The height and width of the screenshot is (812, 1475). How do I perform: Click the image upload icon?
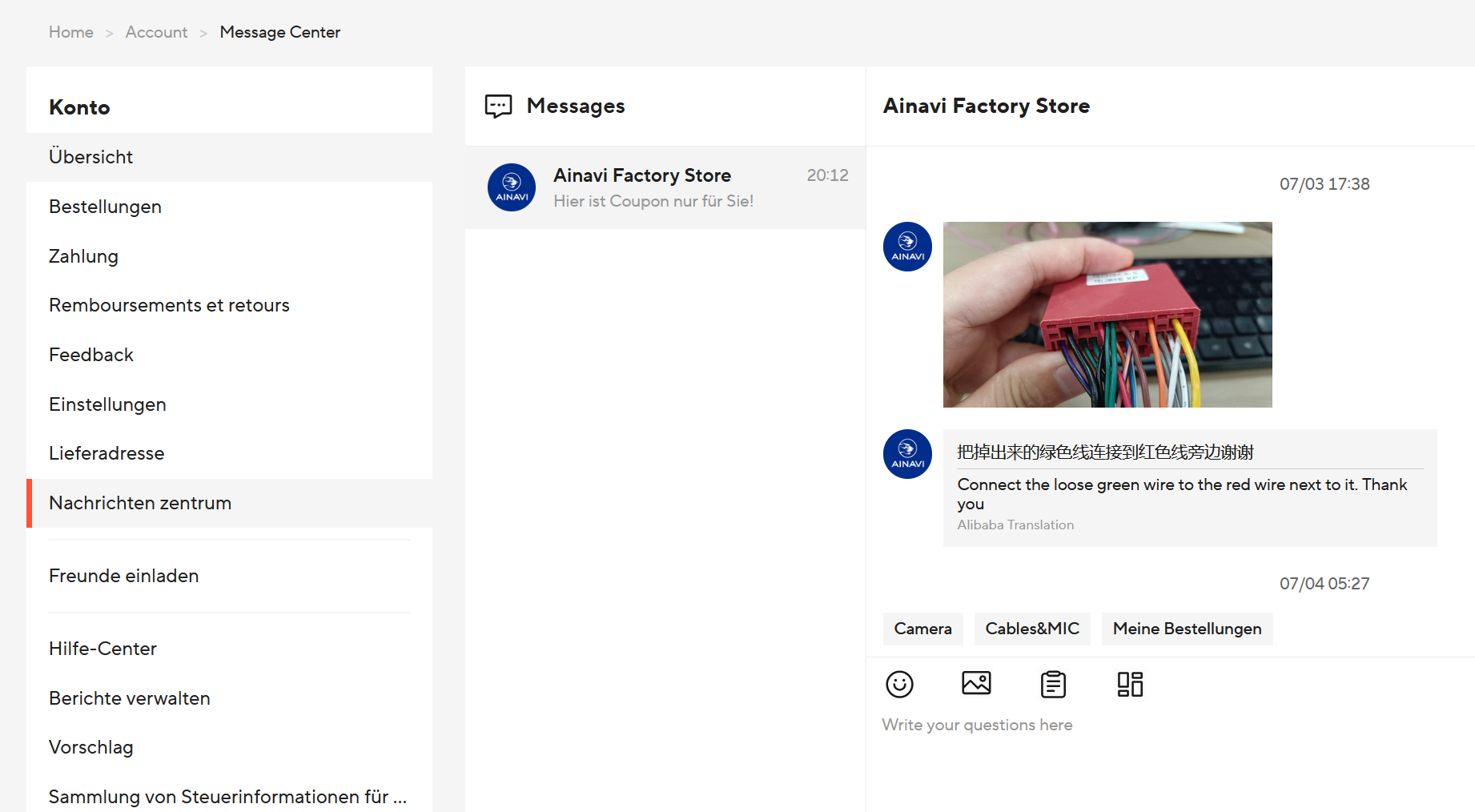(976, 683)
